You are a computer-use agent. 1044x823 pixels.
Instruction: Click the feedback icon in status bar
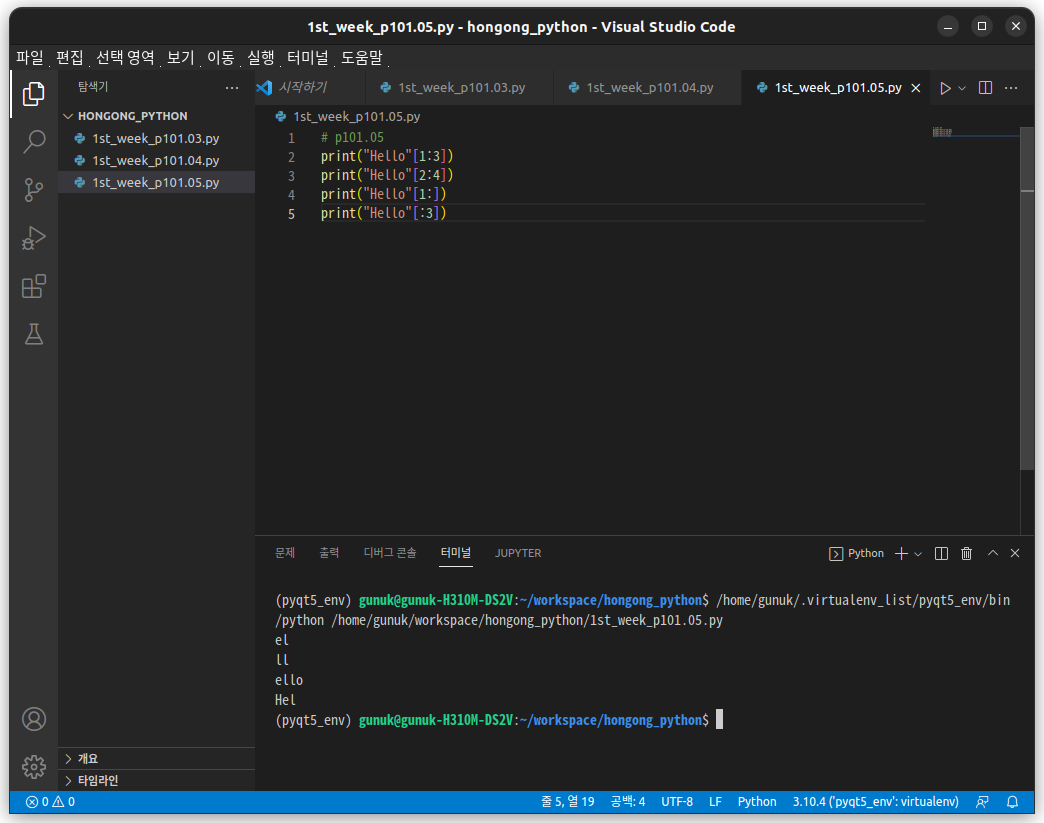[x=982, y=802]
